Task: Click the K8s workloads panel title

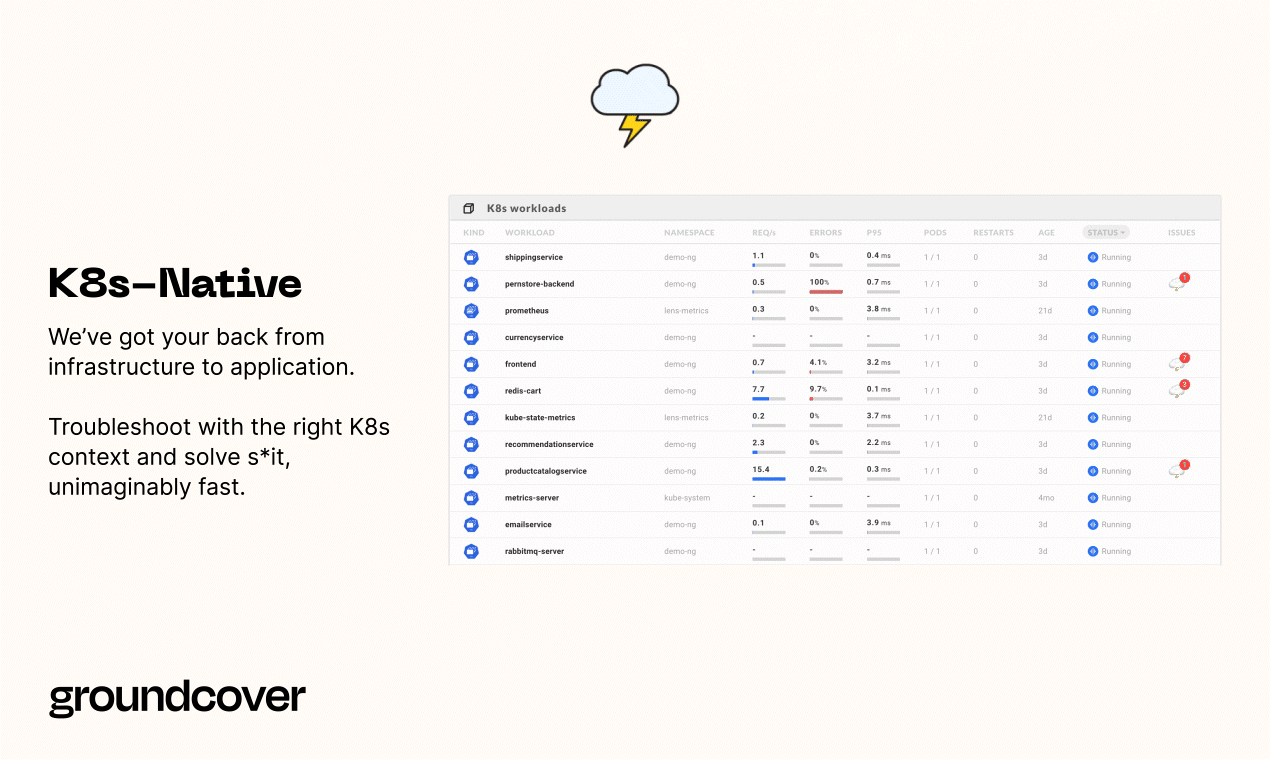Action: [526, 209]
